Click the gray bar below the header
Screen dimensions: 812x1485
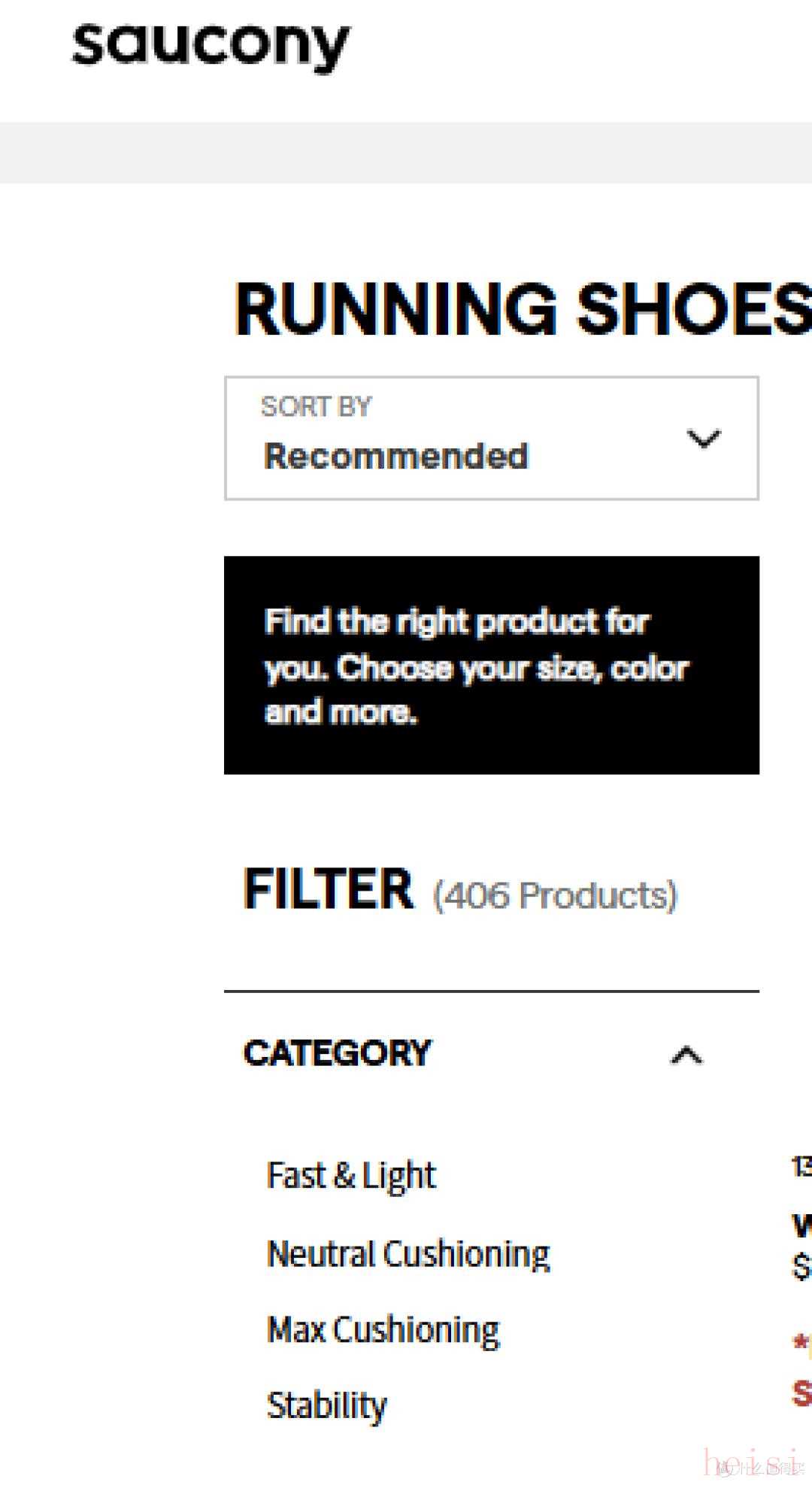pos(406,153)
